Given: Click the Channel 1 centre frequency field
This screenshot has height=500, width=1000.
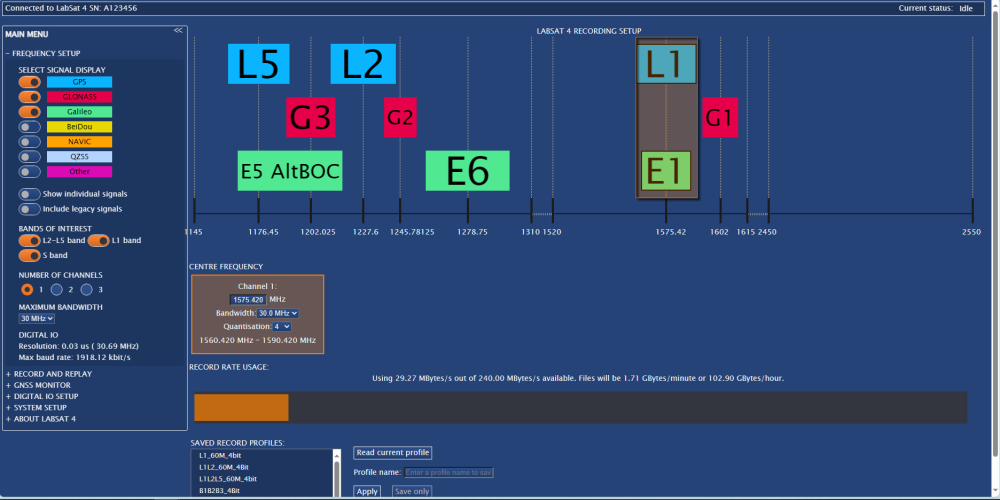Looking at the screenshot, I should tap(248, 300).
